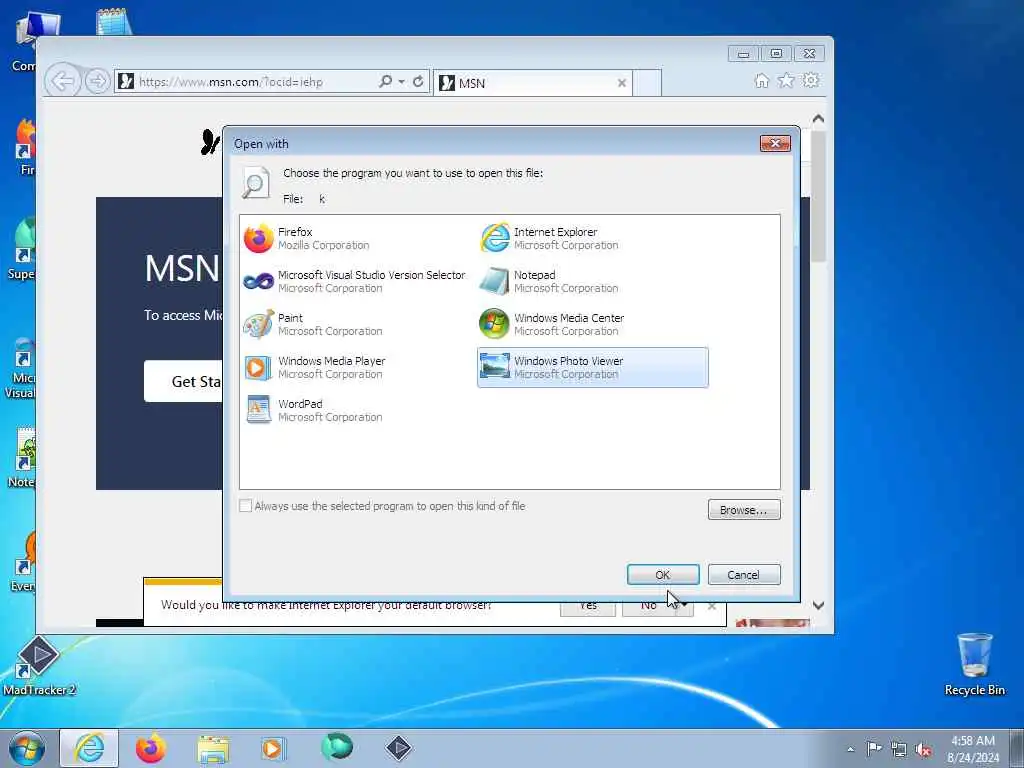Click the Internet Explorer address bar URL
The width and height of the screenshot is (1024, 768).
[x=231, y=82]
